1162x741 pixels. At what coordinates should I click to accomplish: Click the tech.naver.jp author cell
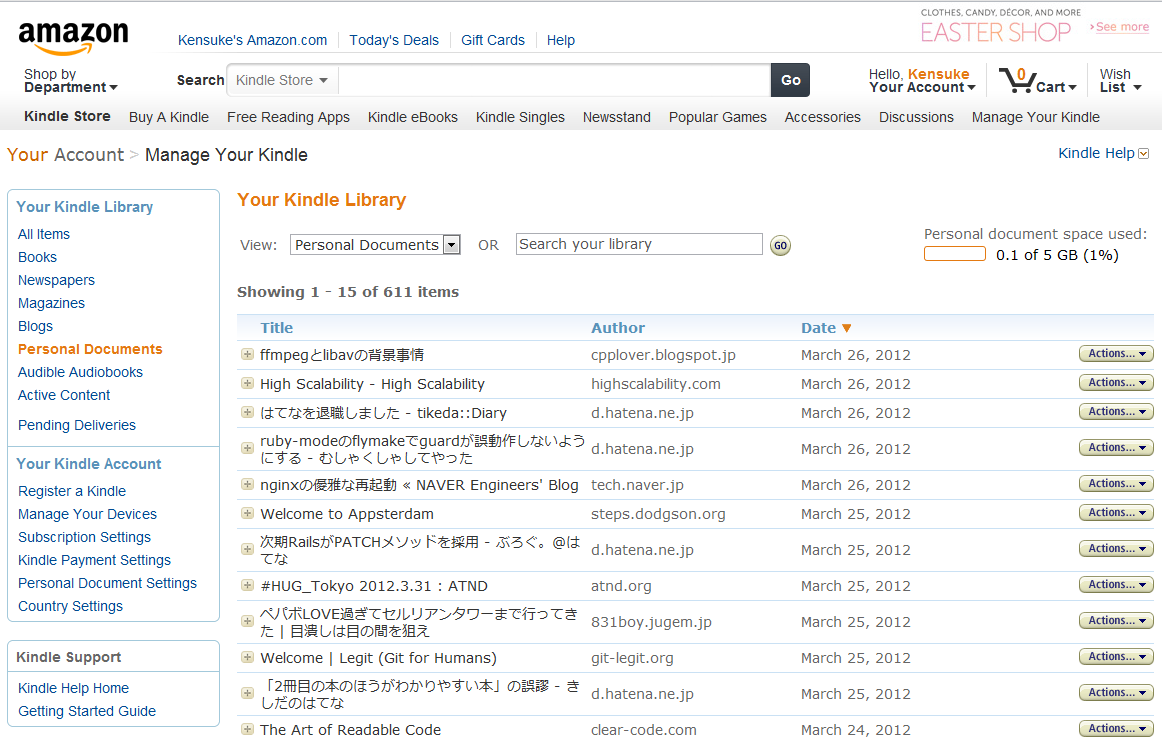pyautogui.click(x=637, y=485)
